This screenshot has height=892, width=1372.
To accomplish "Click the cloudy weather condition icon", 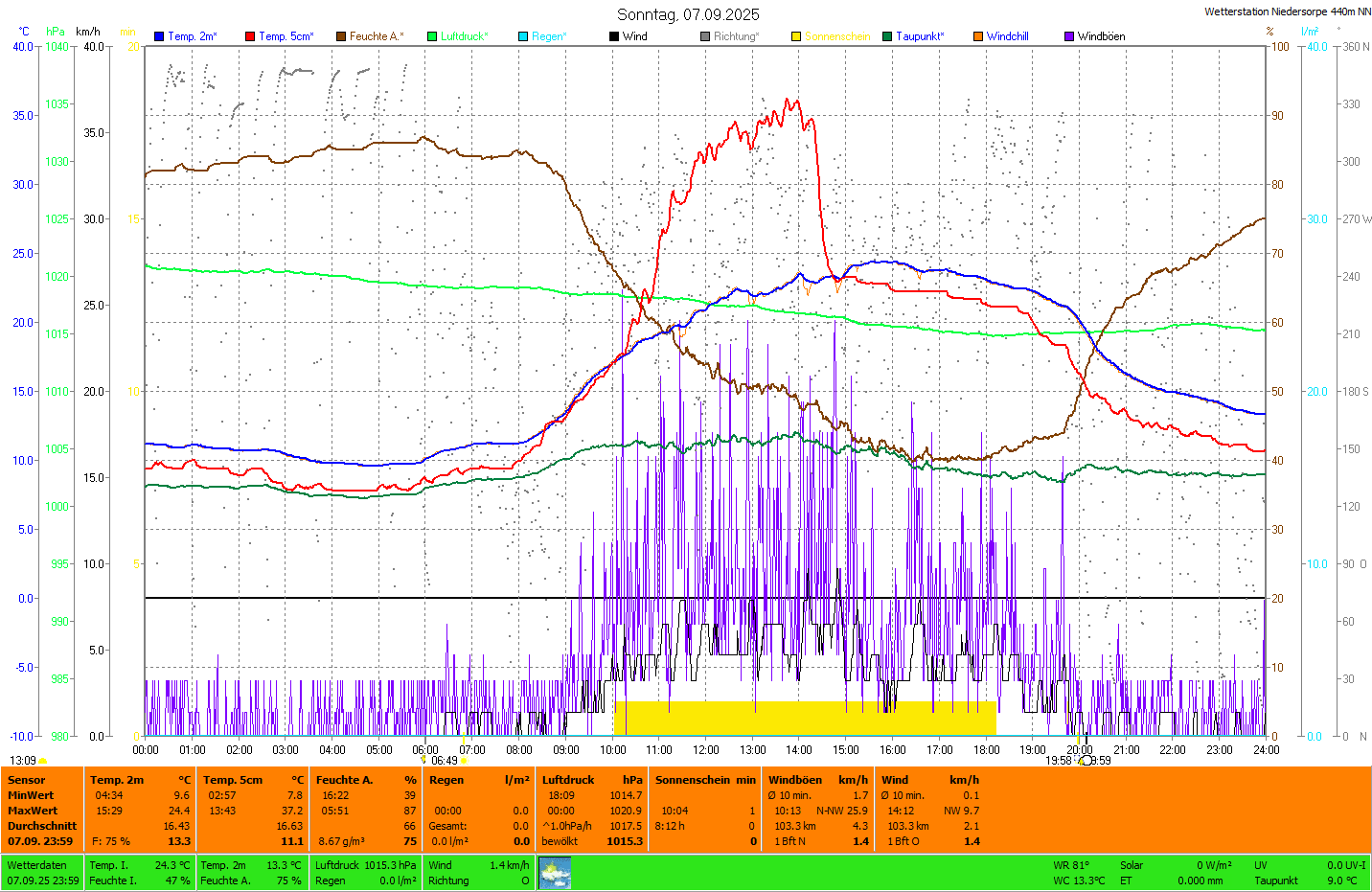I will pos(555,873).
